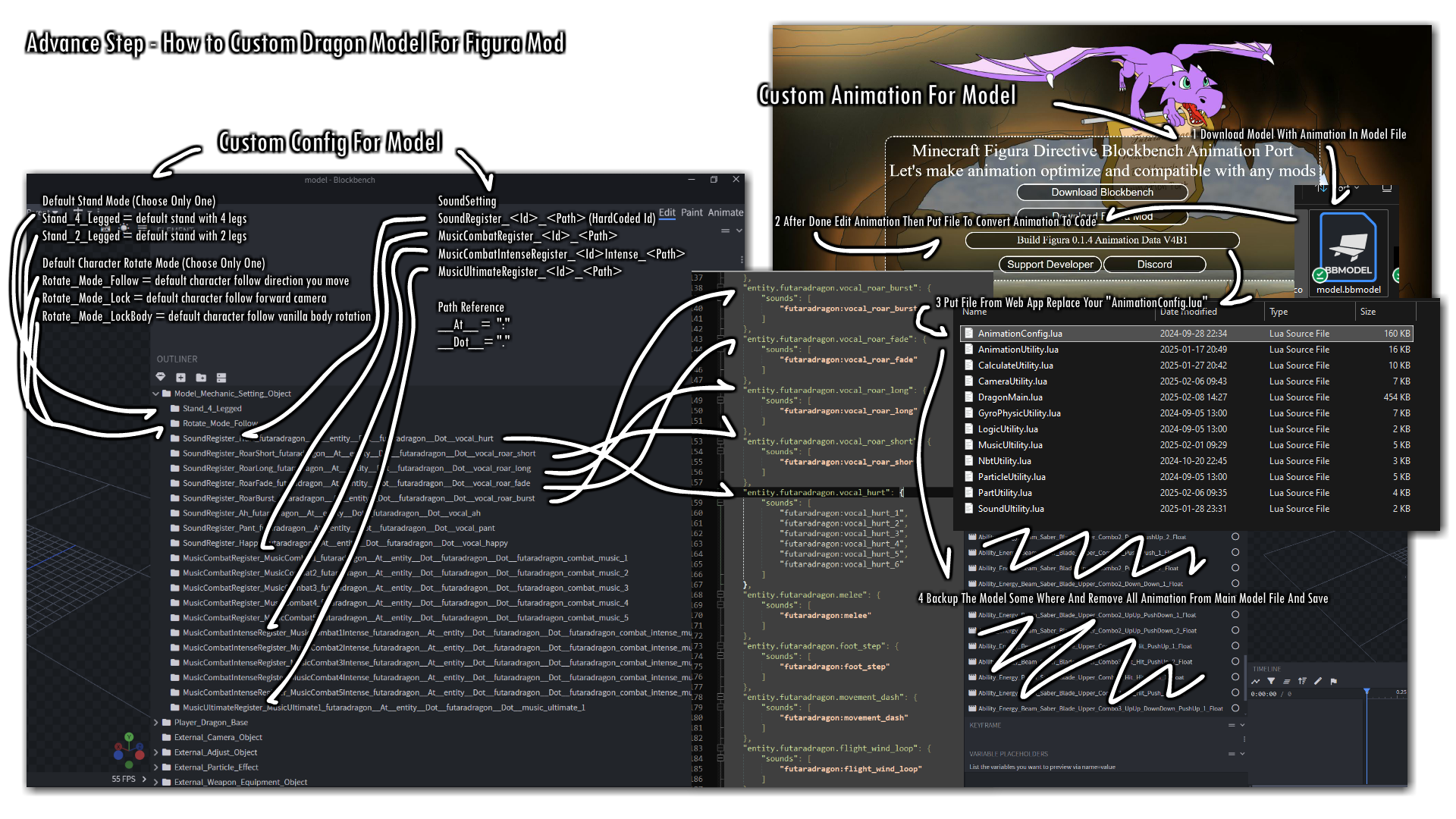This screenshot has width=1456, height=819.
Task: Switch to the Paint mode tab
Action: pyautogui.click(x=692, y=213)
